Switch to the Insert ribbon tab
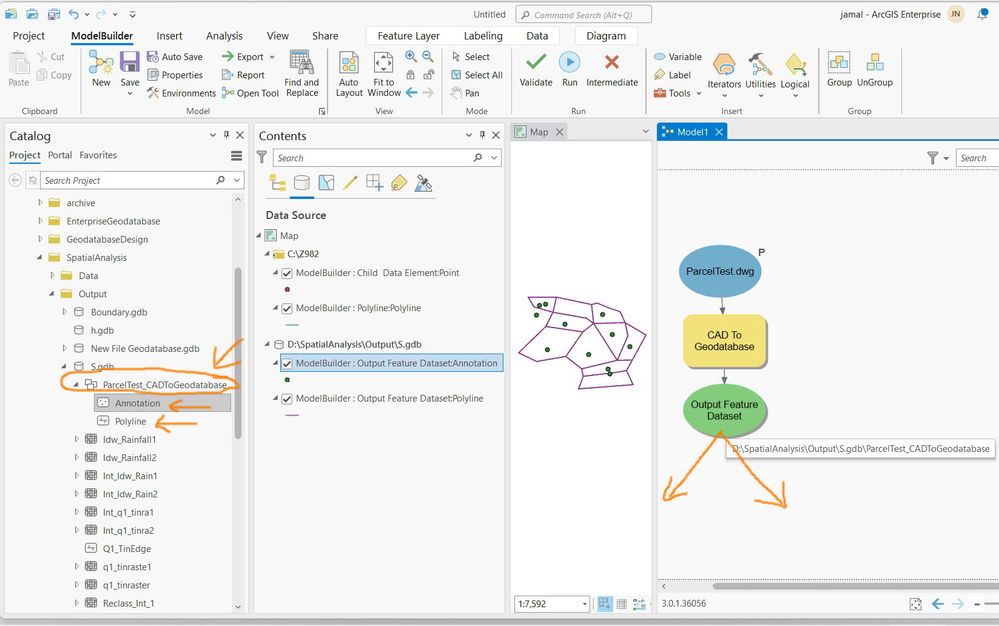This screenshot has width=999, height=626. [x=169, y=36]
